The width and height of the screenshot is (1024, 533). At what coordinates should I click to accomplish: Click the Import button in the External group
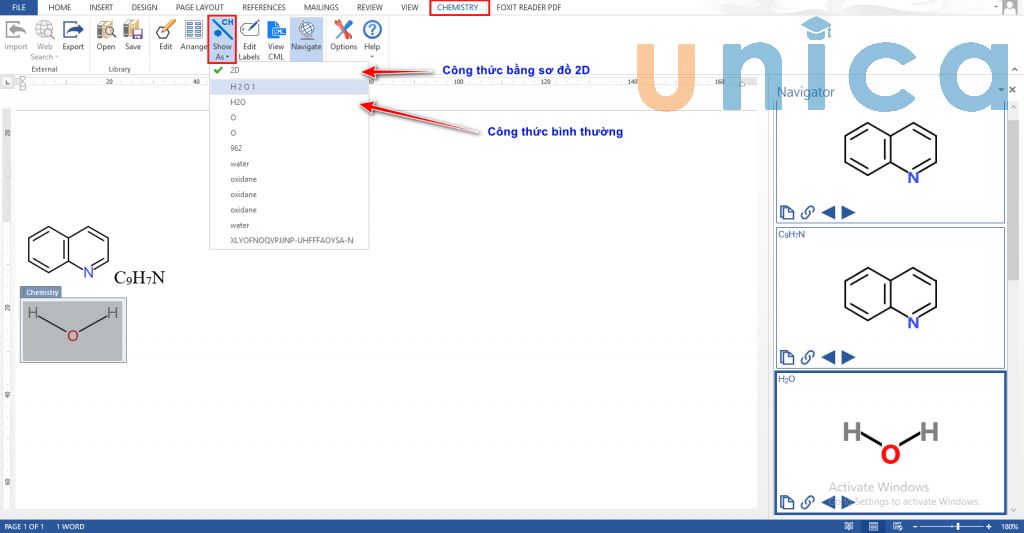pos(16,35)
